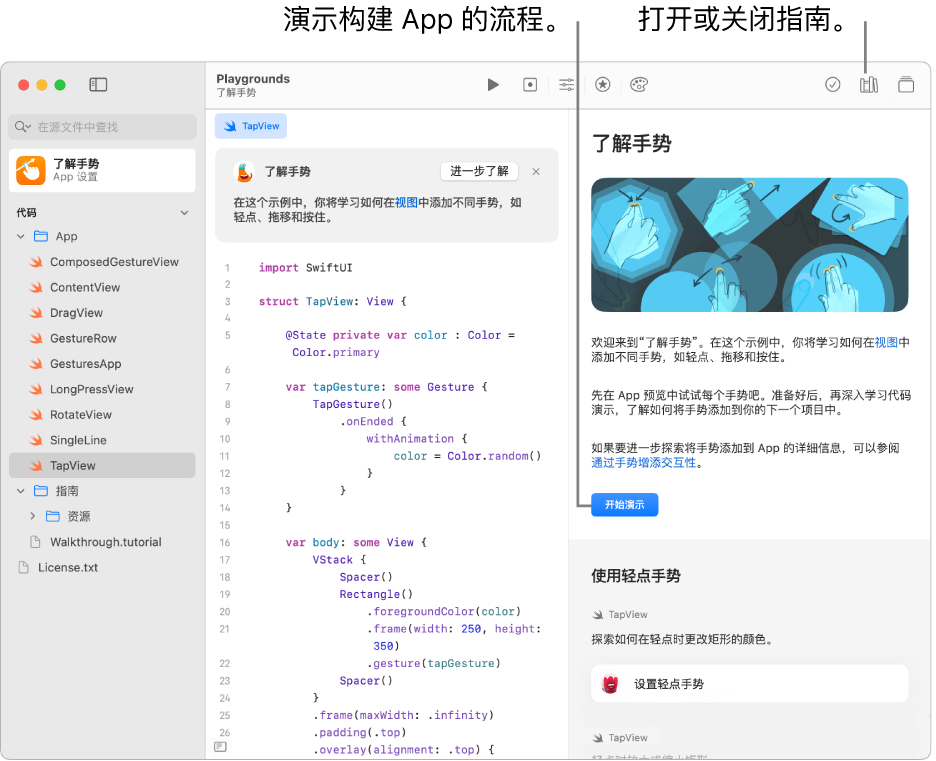
Task: Click the checkmark circle toolbar icon
Action: (x=833, y=85)
